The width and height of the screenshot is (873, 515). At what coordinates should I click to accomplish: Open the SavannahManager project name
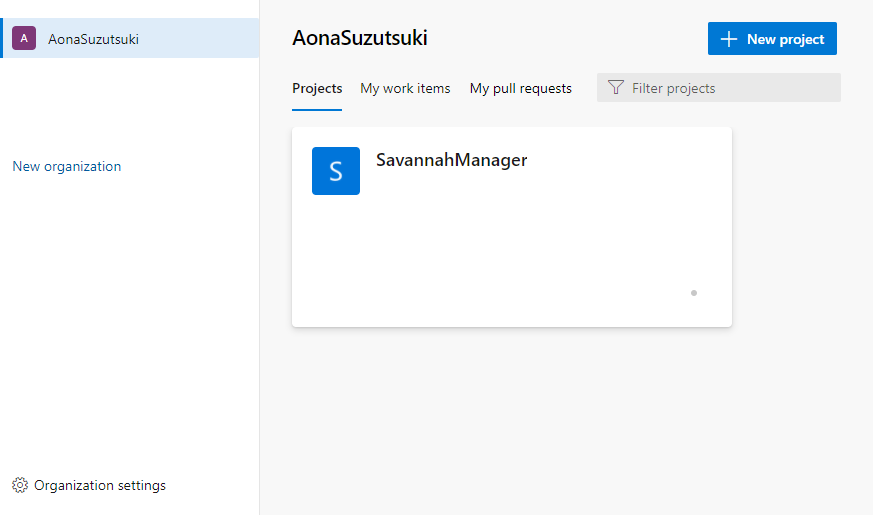(452, 160)
